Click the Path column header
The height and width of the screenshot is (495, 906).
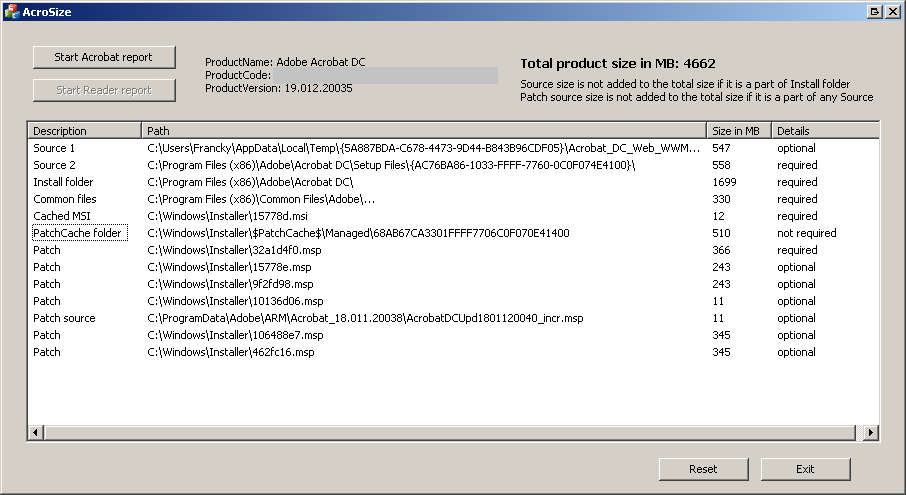pos(424,131)
